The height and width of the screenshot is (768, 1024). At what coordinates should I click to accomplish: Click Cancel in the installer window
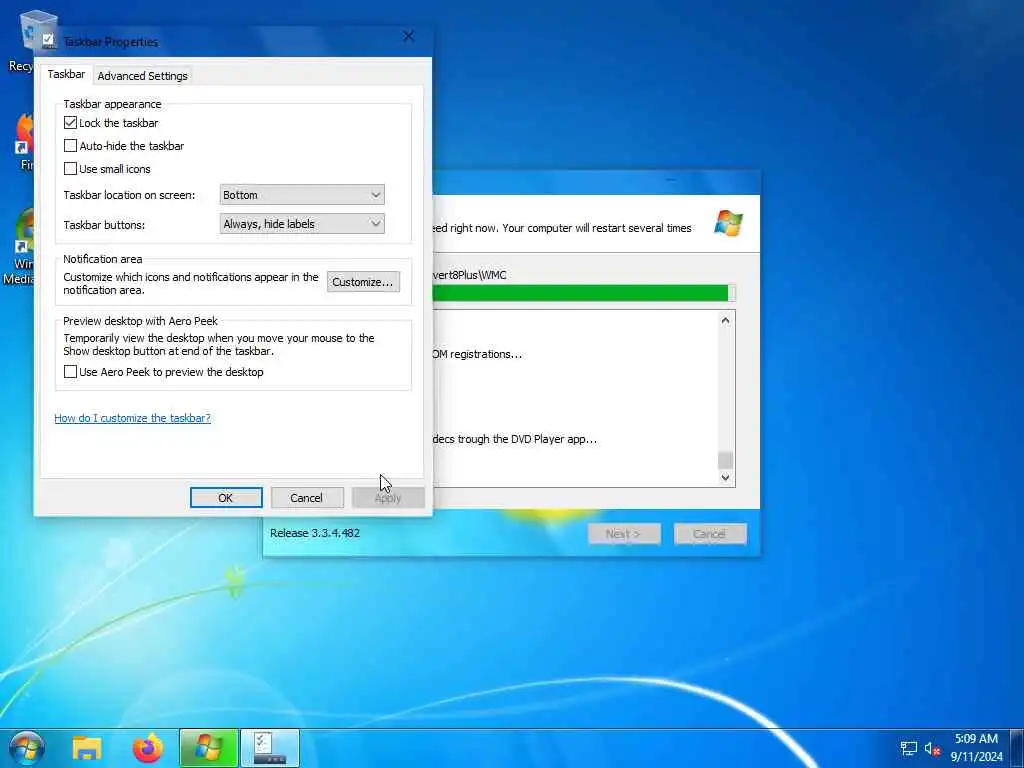coord(710,534)
